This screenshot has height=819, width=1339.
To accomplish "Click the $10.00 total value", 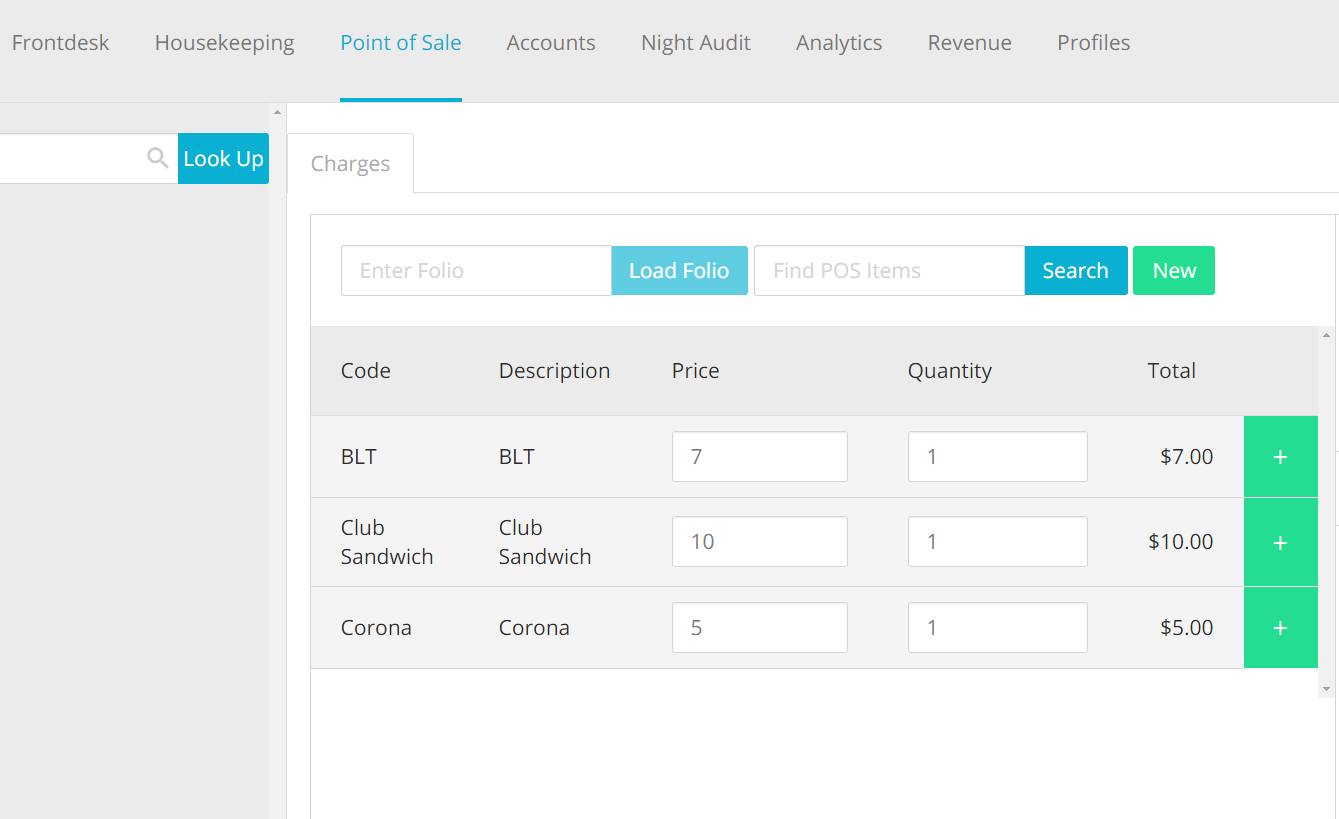I will click(1181, 542).
